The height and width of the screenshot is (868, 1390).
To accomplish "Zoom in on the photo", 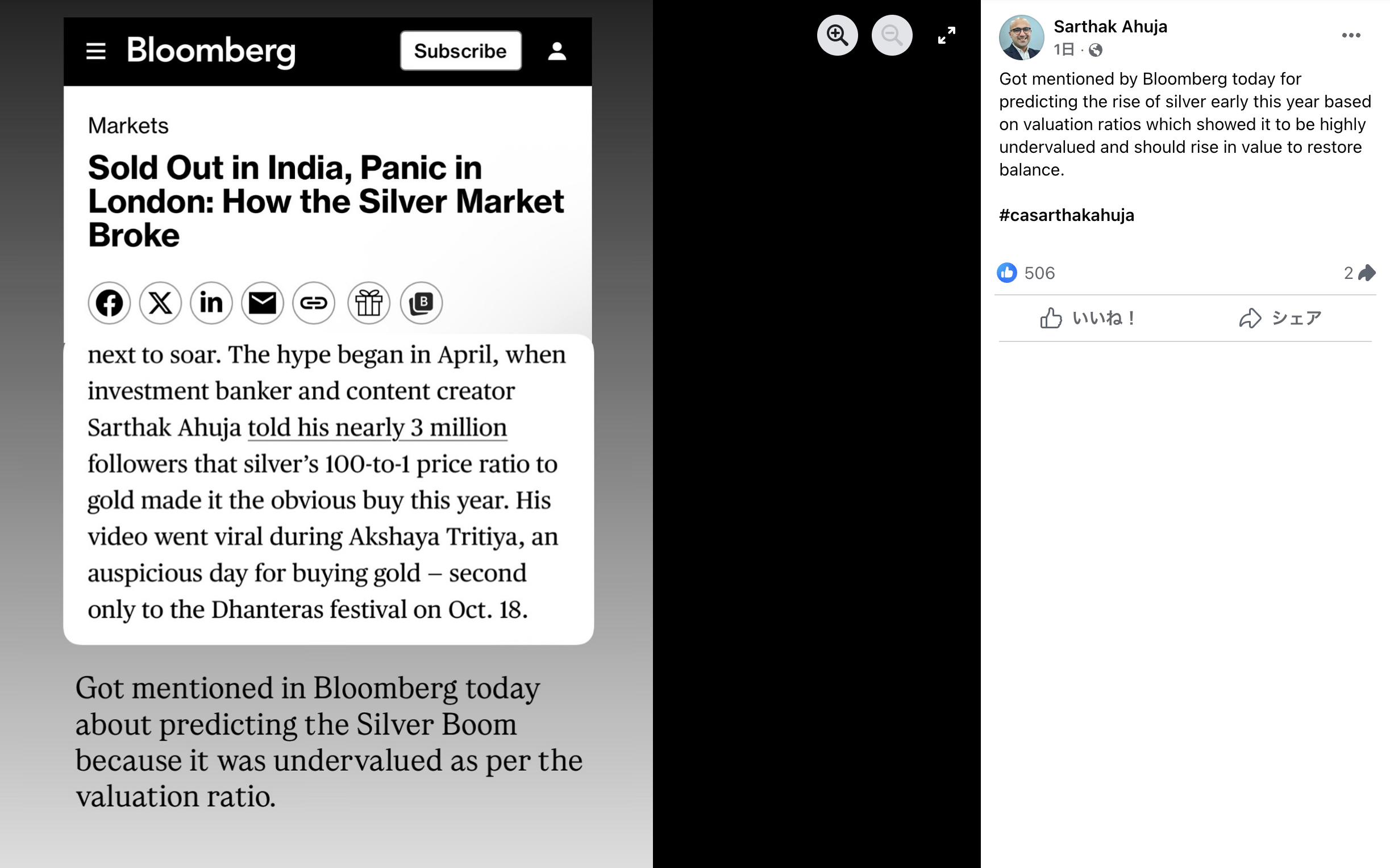I will [x=837, y=36].
